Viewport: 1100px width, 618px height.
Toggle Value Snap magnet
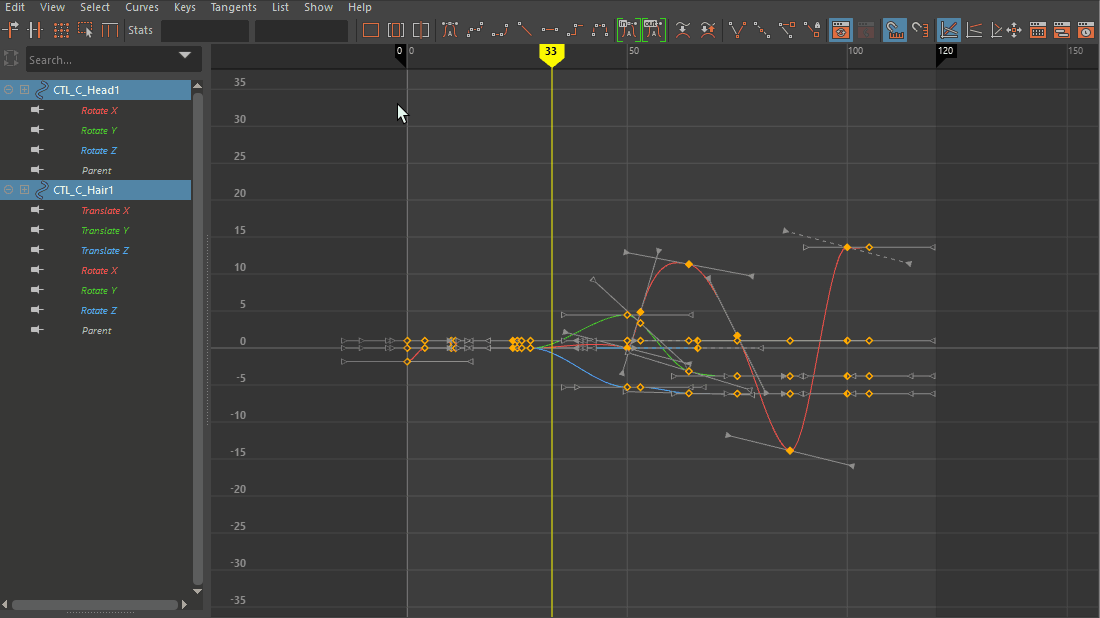920,30
